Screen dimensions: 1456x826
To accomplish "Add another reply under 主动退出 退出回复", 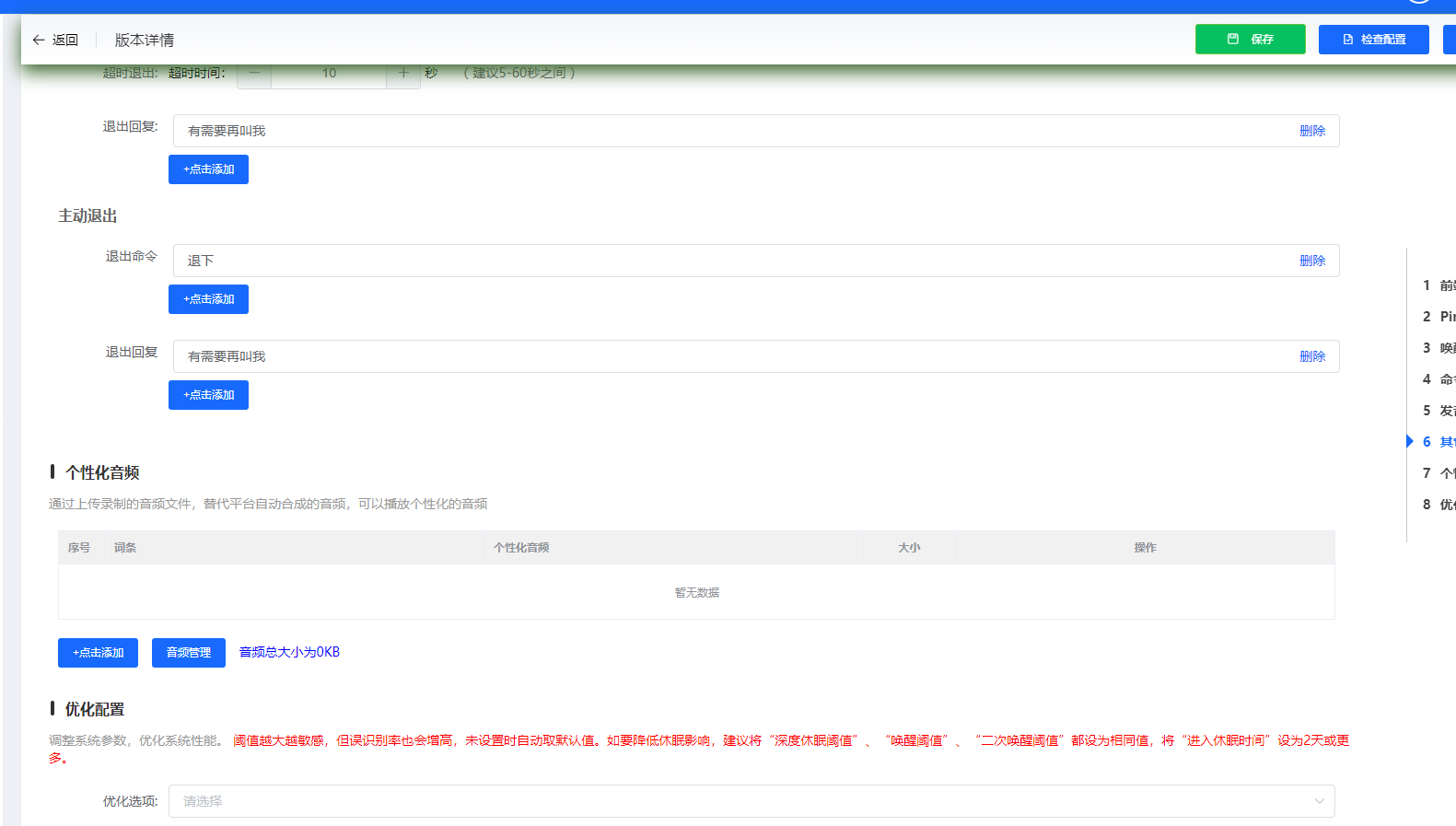I will 208,395.
